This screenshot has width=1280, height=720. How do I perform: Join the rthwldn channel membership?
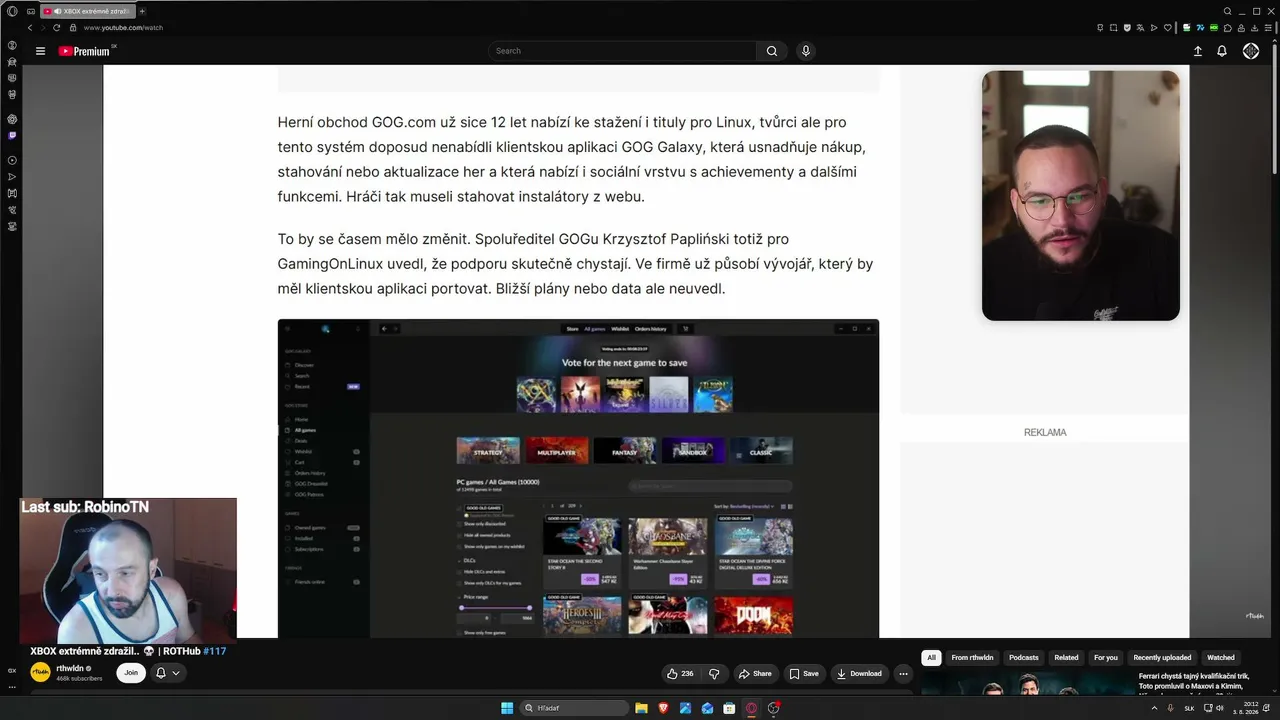tap(131, 673)
